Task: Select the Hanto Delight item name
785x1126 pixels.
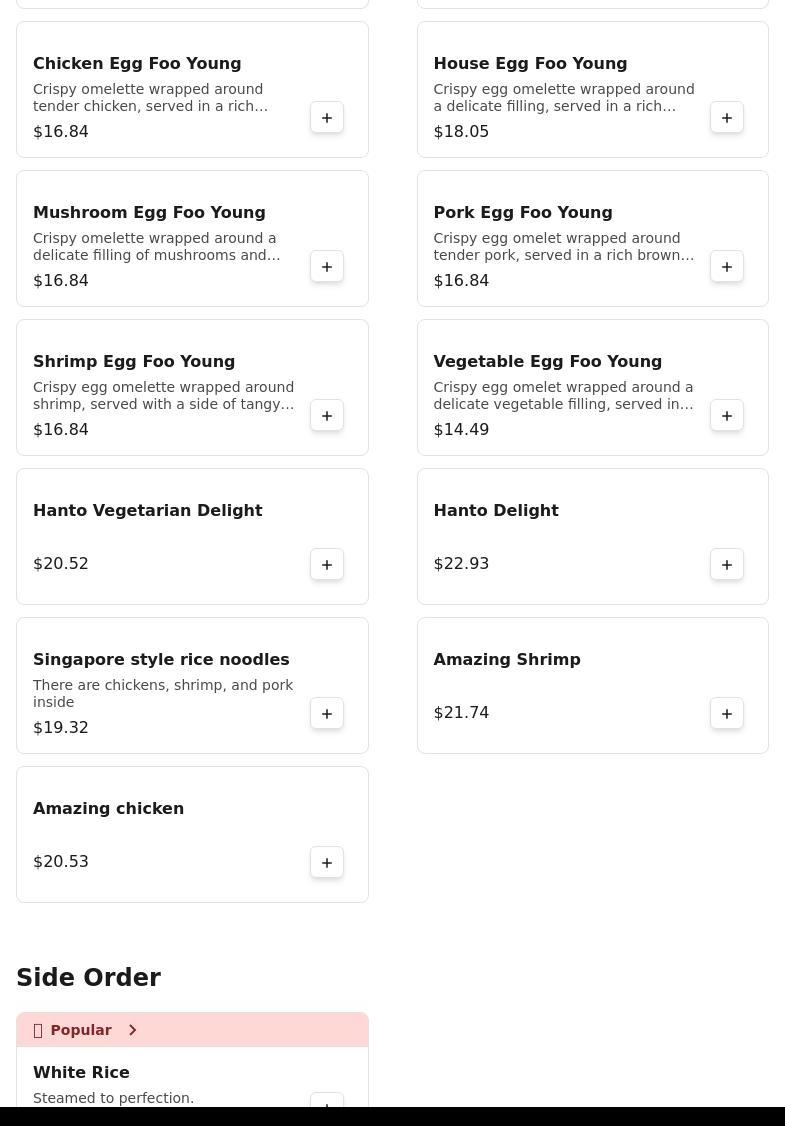Action: (496, 511)
